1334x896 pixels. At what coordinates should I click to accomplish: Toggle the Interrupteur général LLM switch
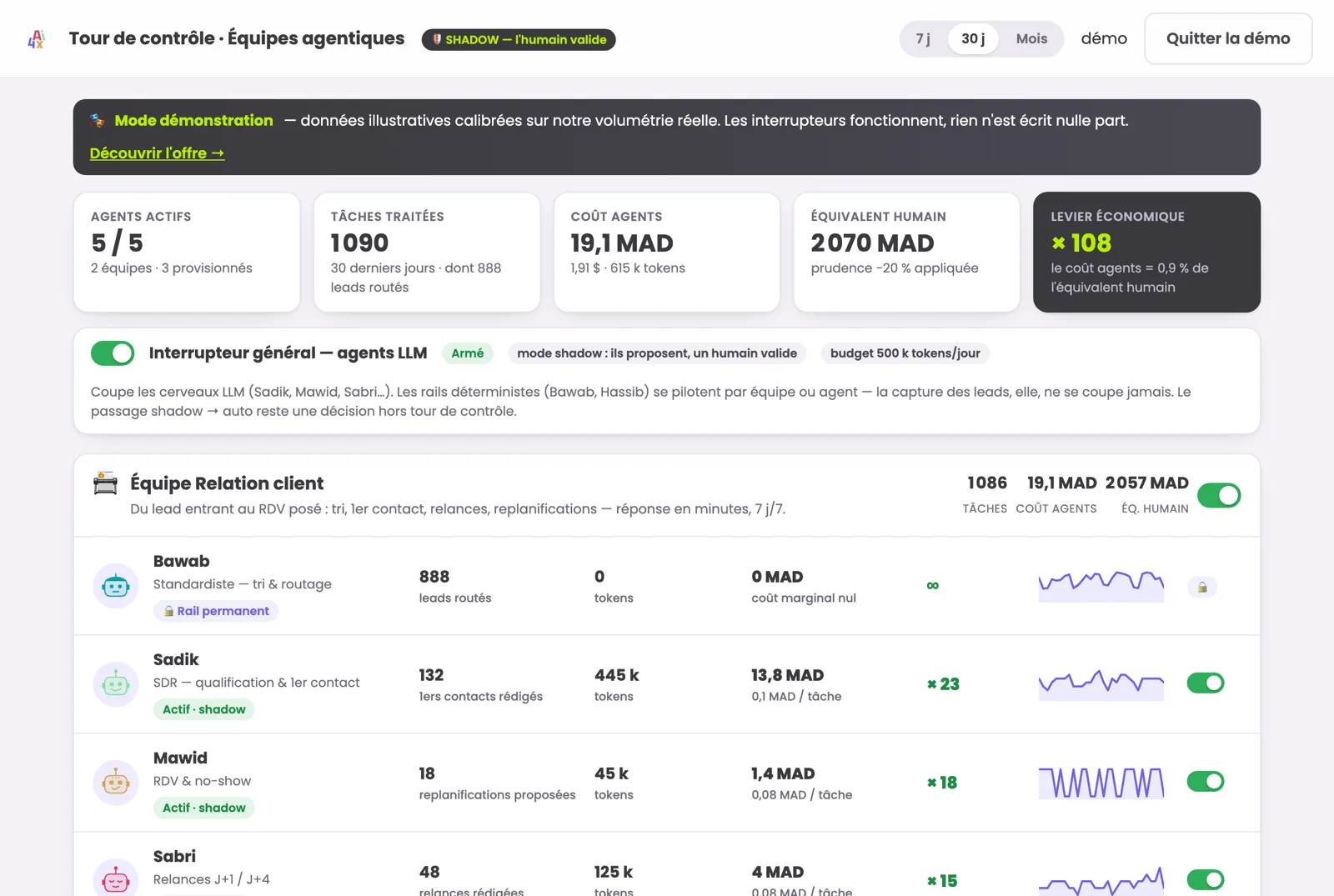113,353
